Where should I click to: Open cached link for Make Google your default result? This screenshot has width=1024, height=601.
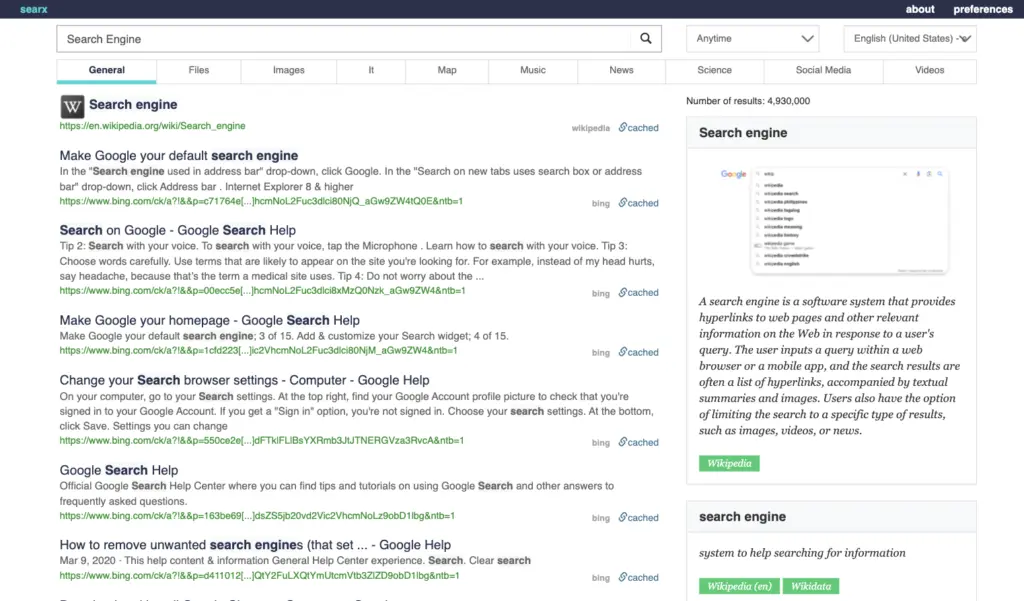[639, 203]
